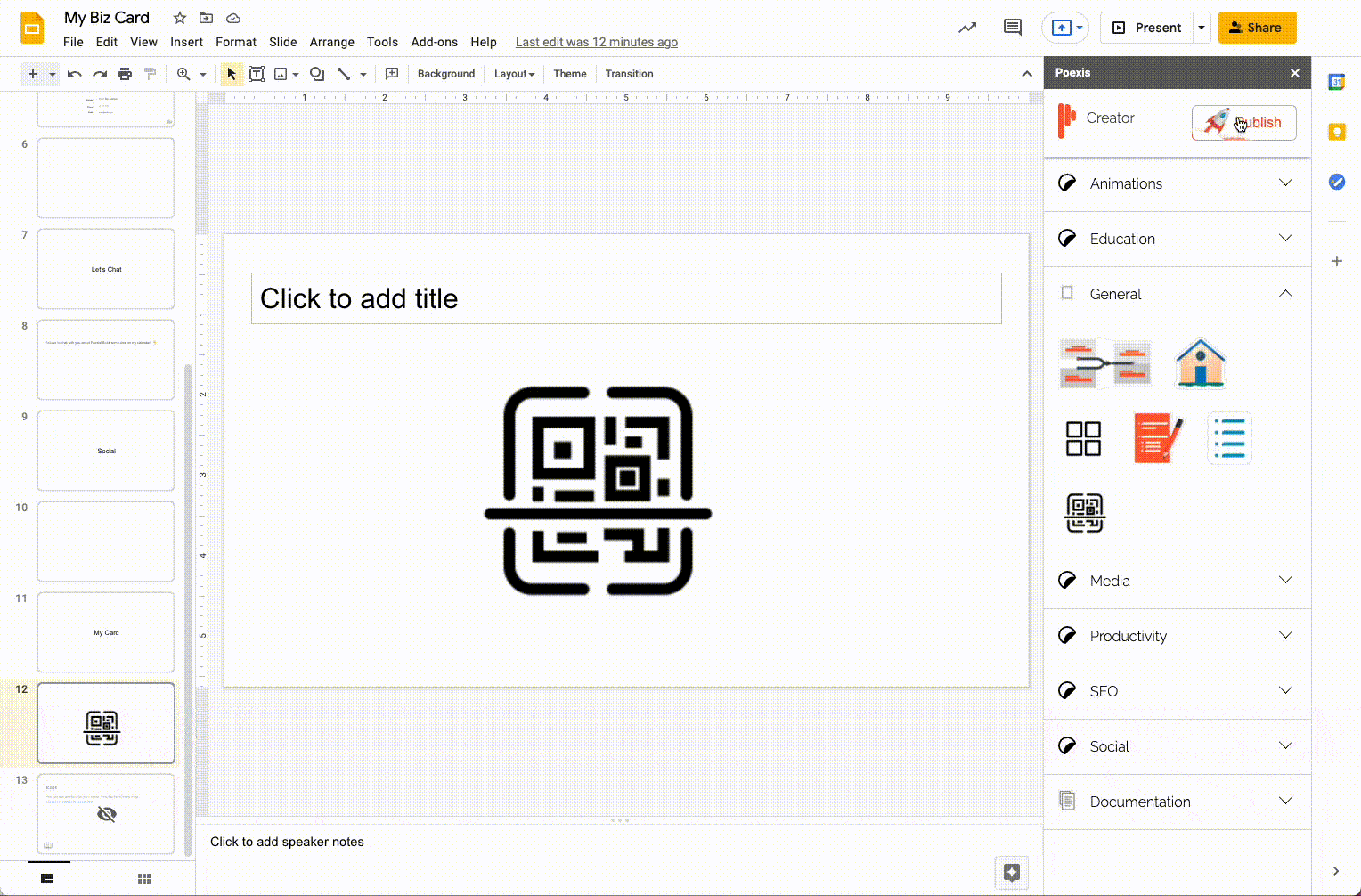
Task: Open the Layout dropdown
Action: coord(515,74)
